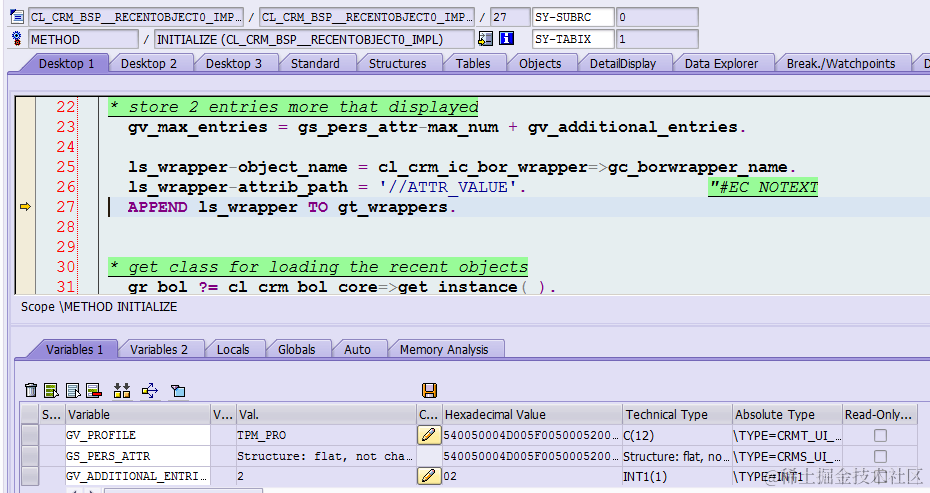
Task: Click the second CL_CRM_BSP__RECENTOBJECT0_IMP field
Action: [x=367, y=17]
